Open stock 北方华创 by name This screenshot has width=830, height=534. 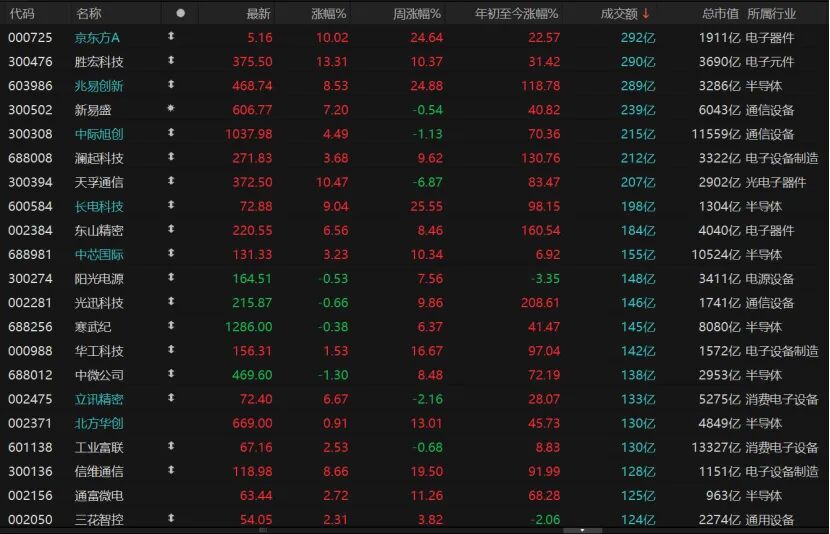99,423
